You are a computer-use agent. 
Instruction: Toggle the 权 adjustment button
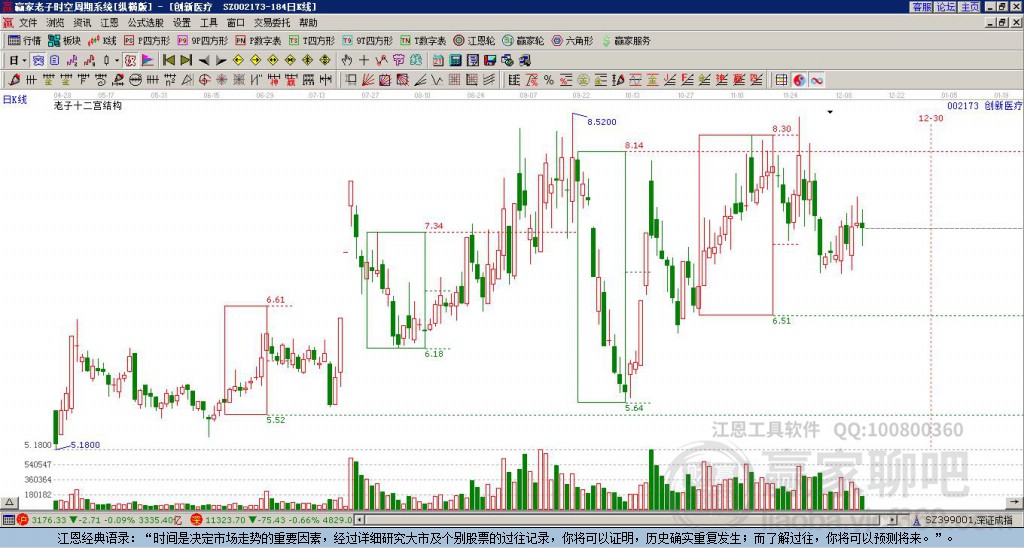click(130, 61)
